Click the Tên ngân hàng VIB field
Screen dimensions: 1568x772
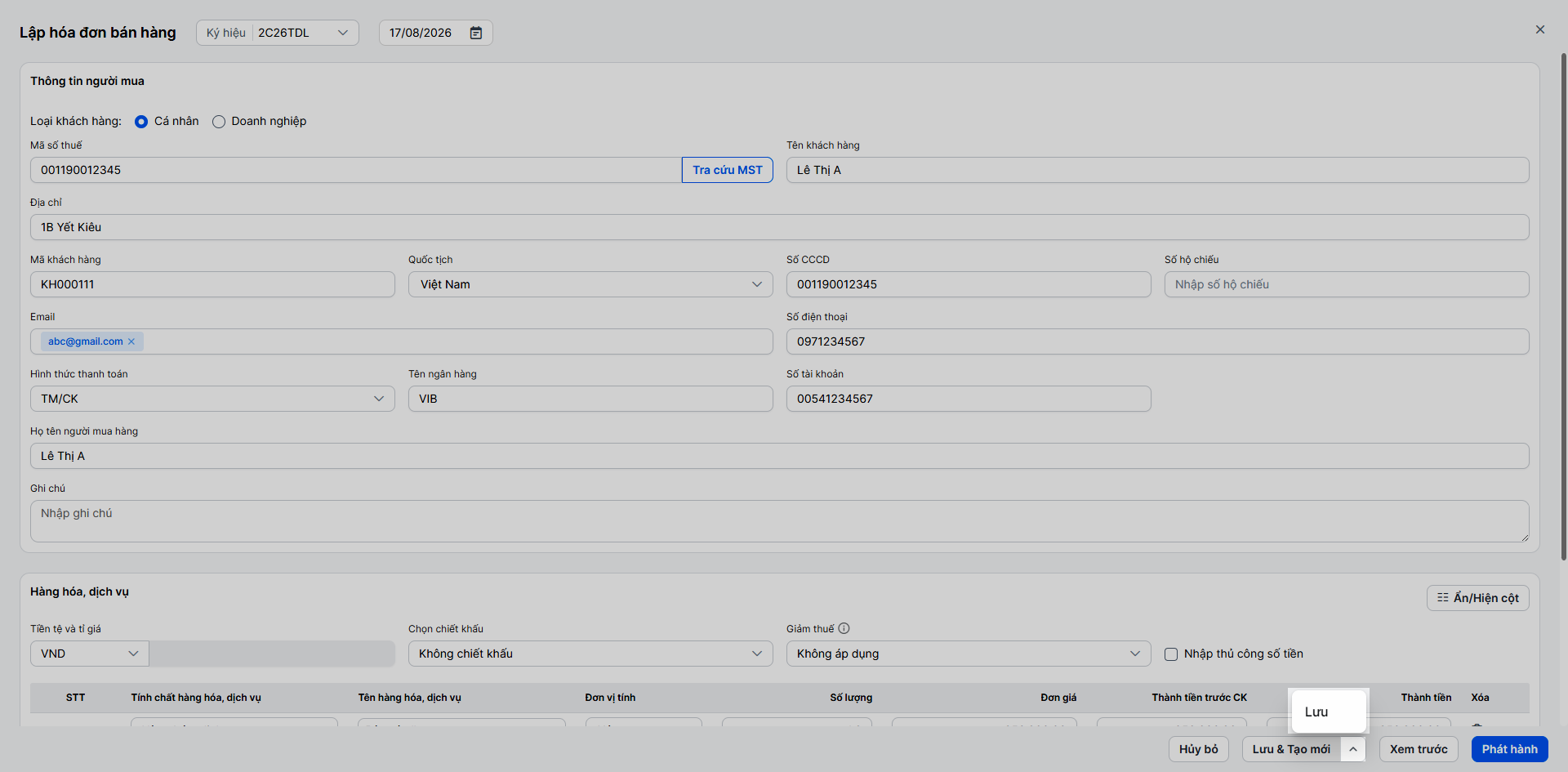[x=590, y=399]
